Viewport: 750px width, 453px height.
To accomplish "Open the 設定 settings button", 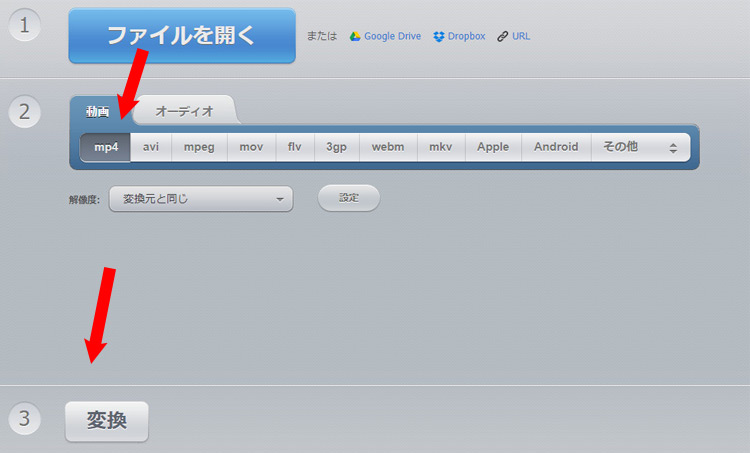I will tap(349, 198).
